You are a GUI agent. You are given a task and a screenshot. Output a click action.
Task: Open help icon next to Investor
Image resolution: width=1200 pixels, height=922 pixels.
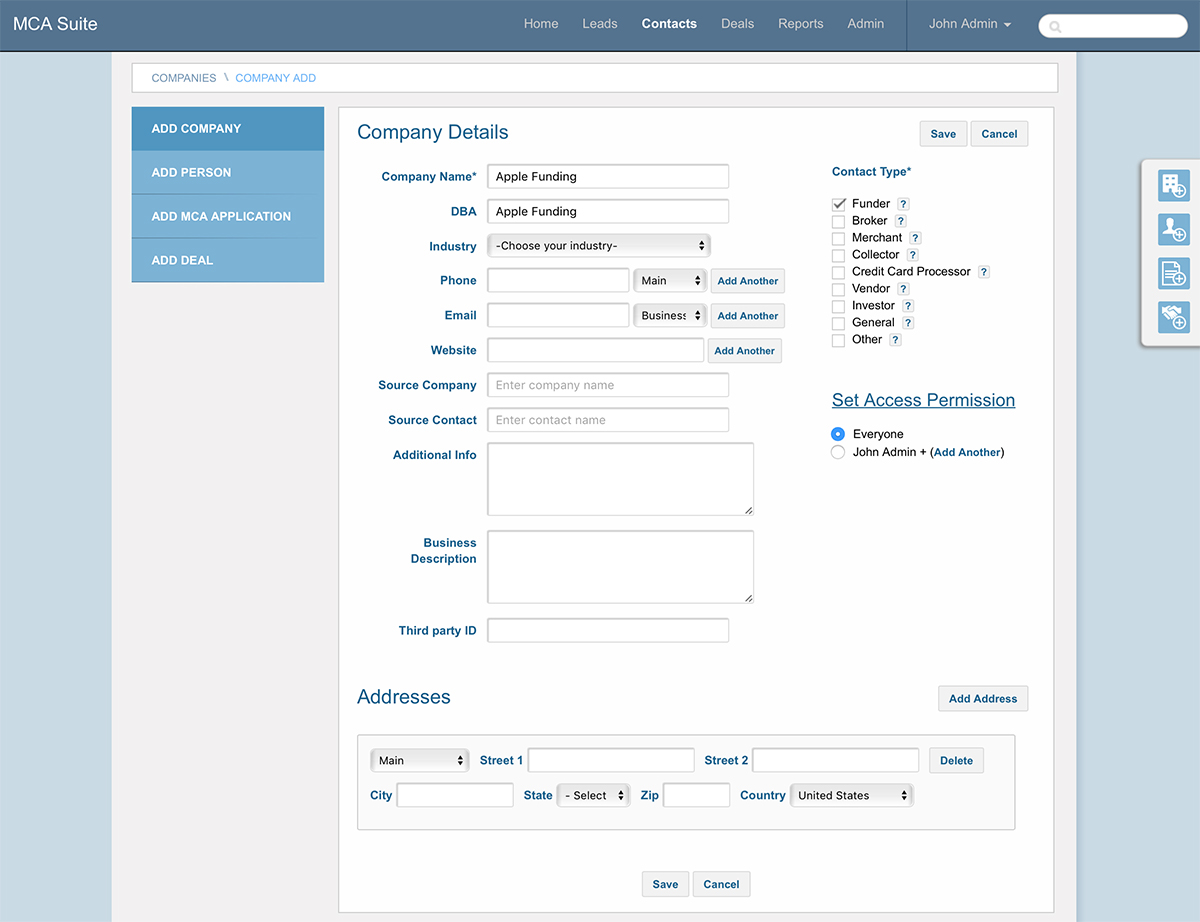click(x=907, y=306)
